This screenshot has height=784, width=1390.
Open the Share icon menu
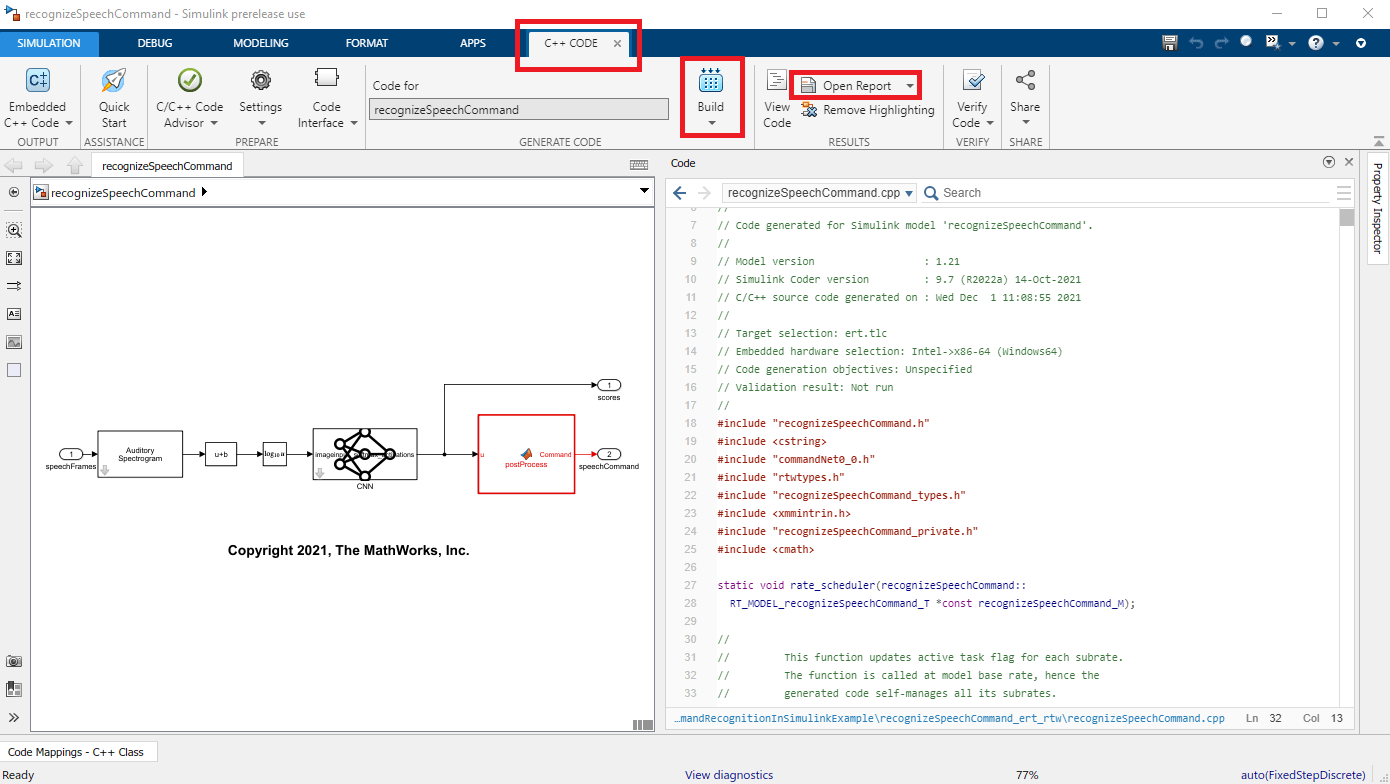1025,82
